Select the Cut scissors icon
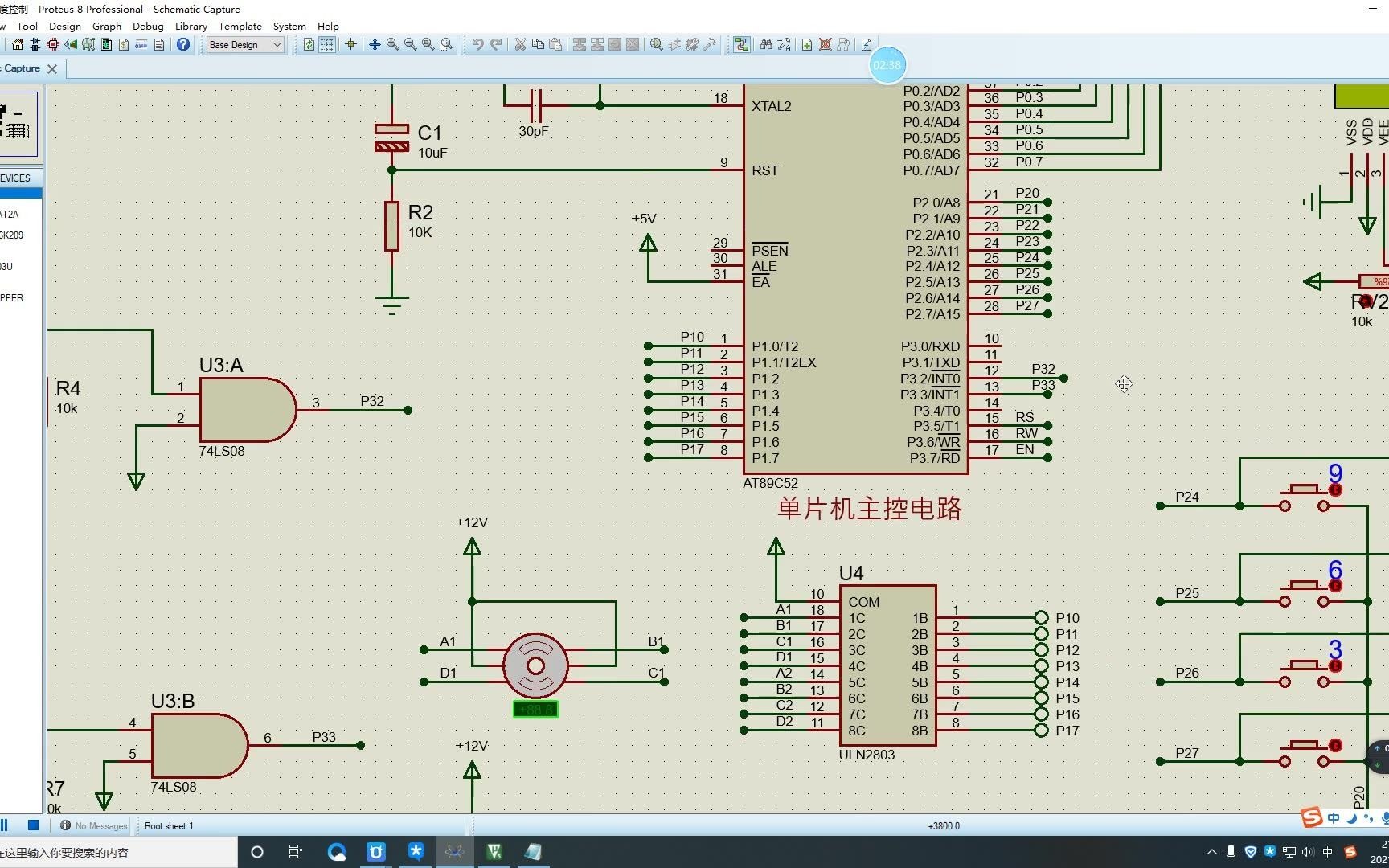 click(520, 45)
